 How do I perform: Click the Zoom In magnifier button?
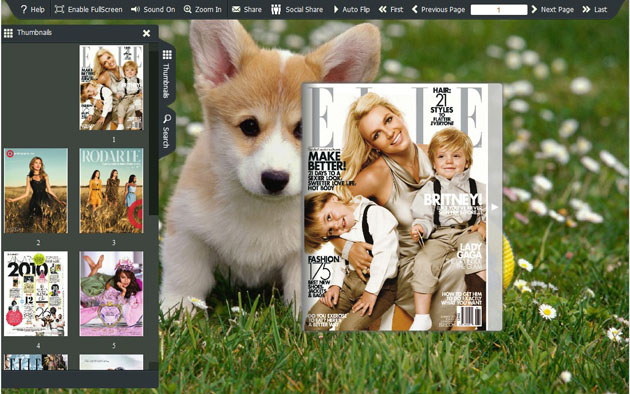tap(202, 9)
